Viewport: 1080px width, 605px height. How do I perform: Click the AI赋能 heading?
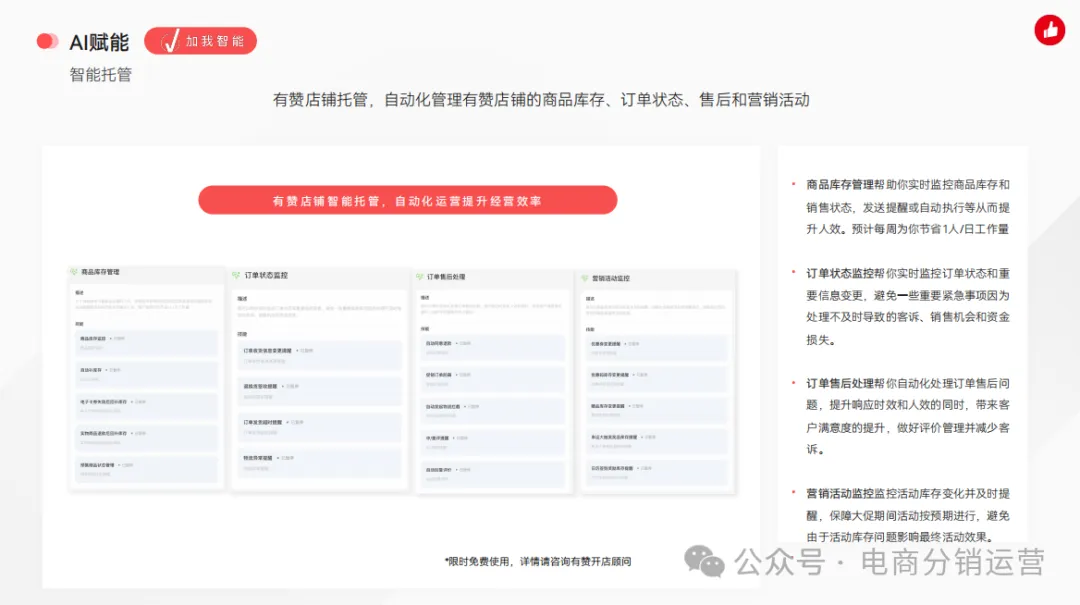click(x=99, y=43)
